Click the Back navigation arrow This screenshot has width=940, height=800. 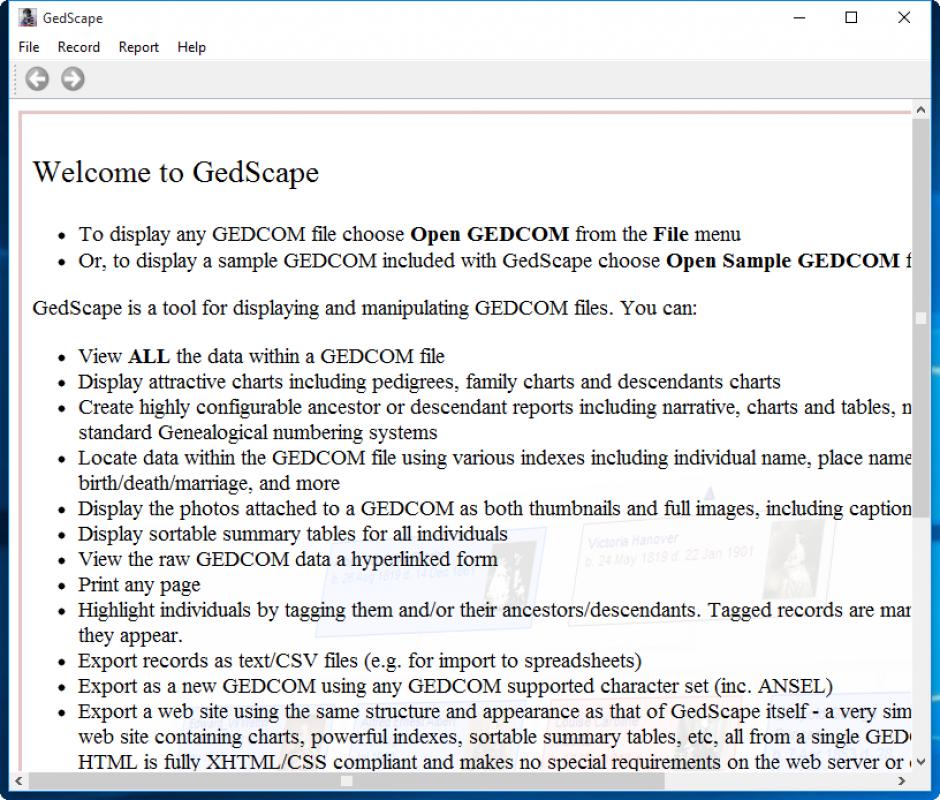37,79
